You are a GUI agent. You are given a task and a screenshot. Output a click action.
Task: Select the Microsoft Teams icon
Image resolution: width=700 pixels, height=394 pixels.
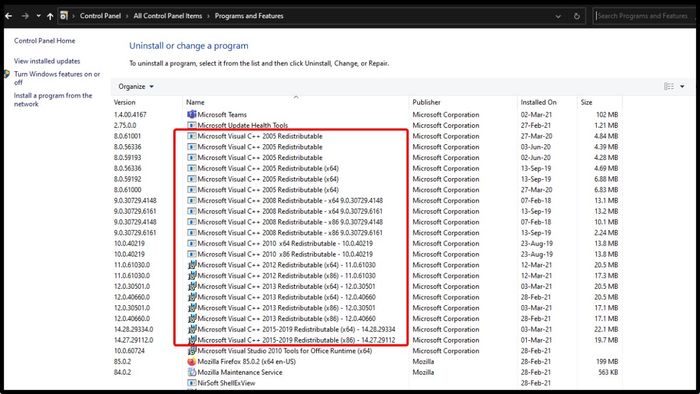click(x=192, y=115)
